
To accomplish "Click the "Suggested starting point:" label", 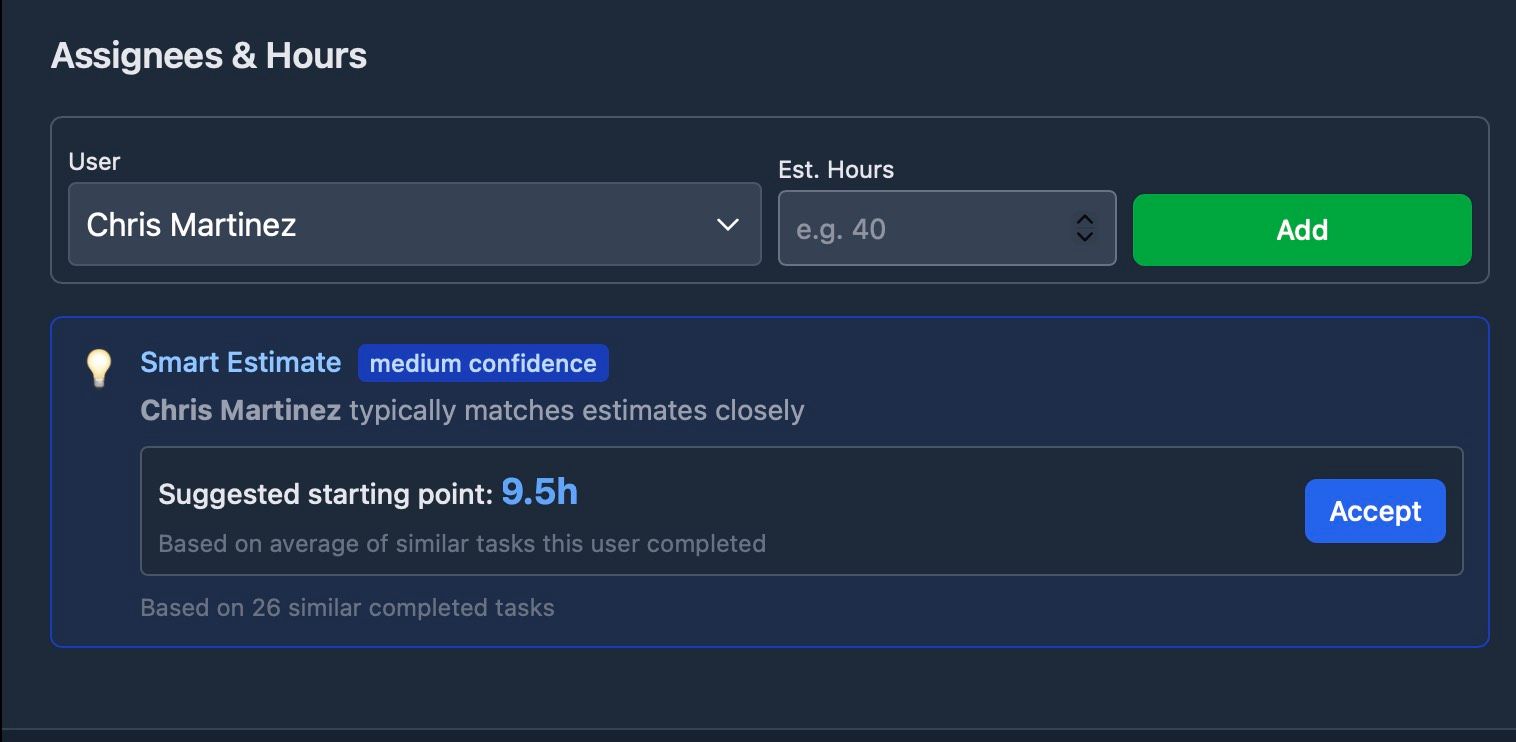I will point(326,494).
